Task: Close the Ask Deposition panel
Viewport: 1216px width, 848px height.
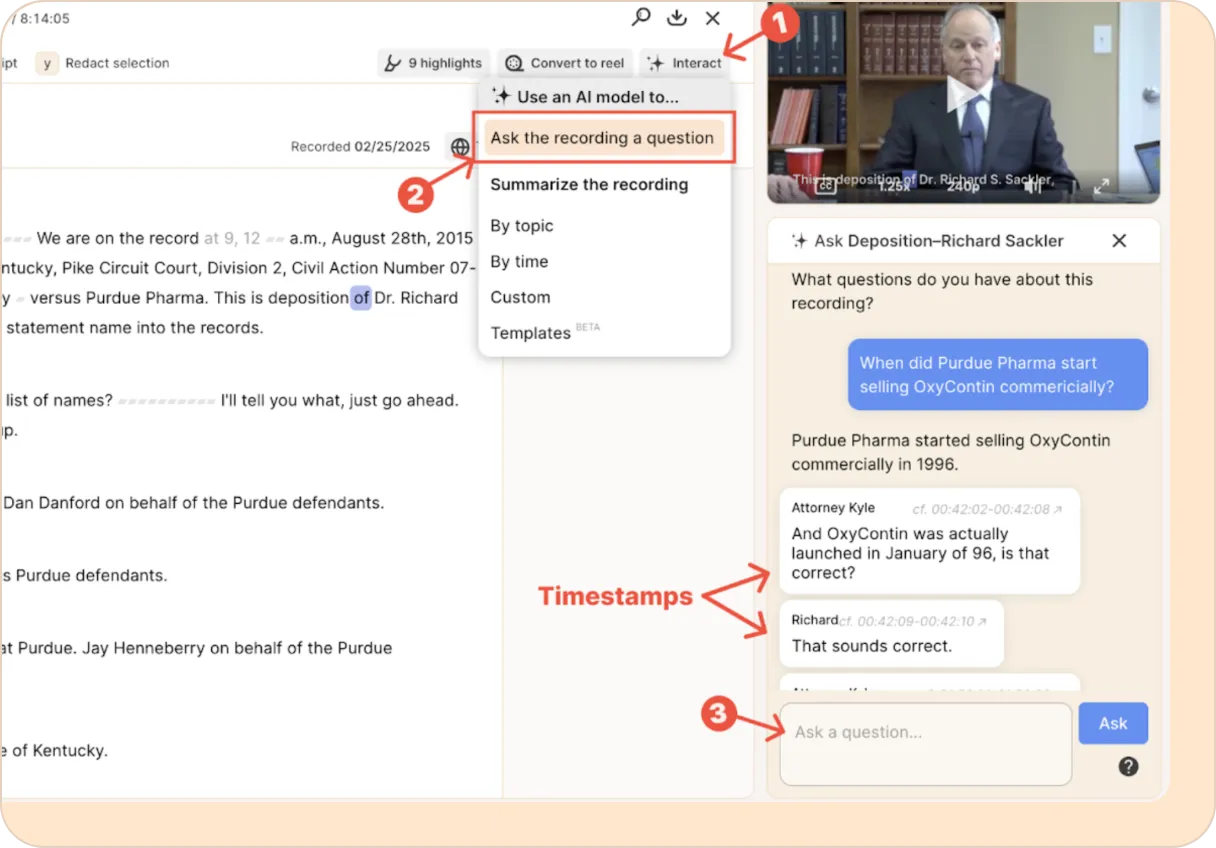Action: (1119, 241)
